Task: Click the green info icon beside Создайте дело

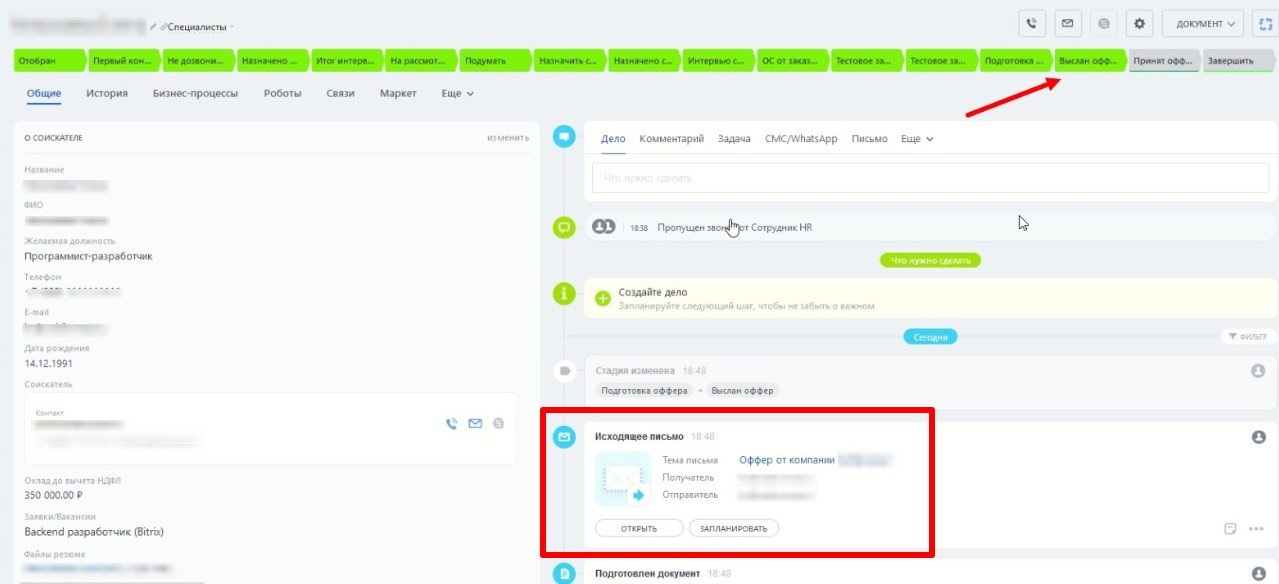Action: 564,293
